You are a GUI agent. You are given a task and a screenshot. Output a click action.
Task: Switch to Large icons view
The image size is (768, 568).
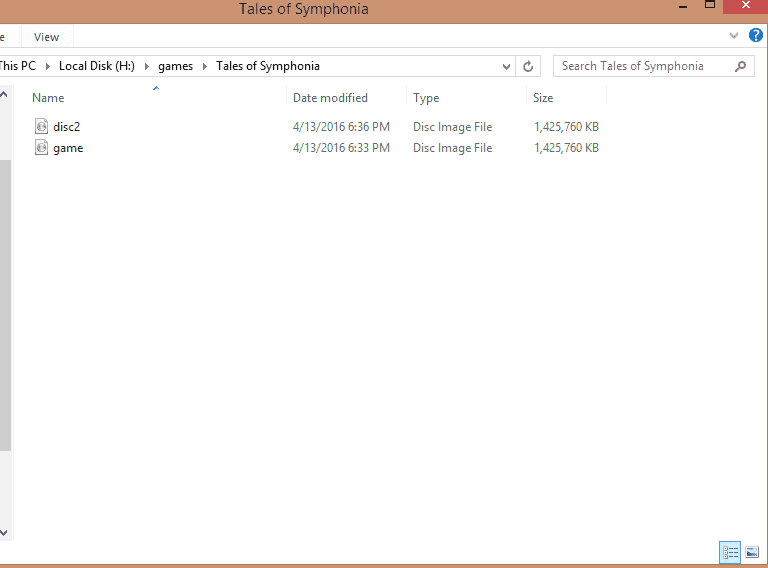[x=752, y=553]
